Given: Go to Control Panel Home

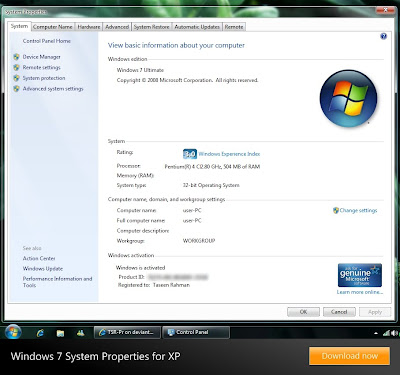Looking at the screenshot, I should click(x=47, y=41).
